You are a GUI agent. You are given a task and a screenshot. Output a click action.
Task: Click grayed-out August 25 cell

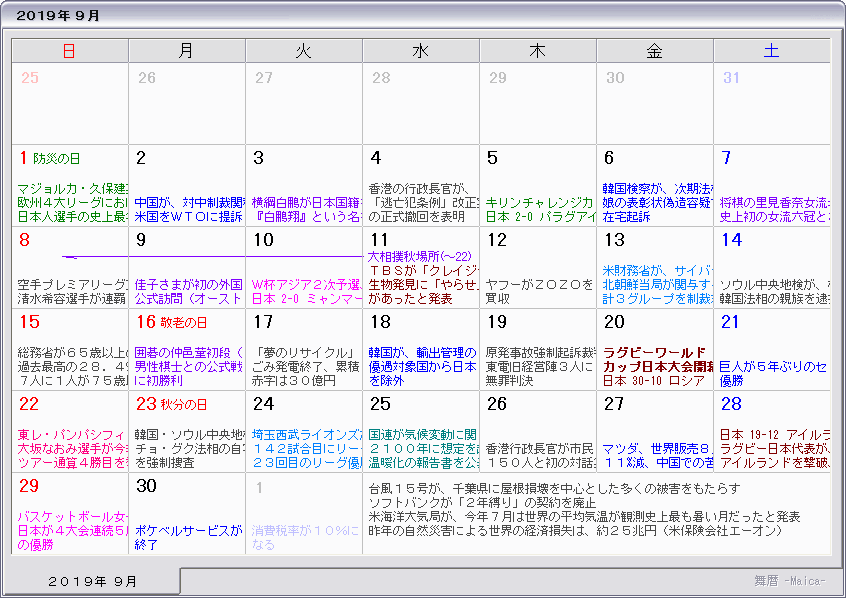pos(70,104)
